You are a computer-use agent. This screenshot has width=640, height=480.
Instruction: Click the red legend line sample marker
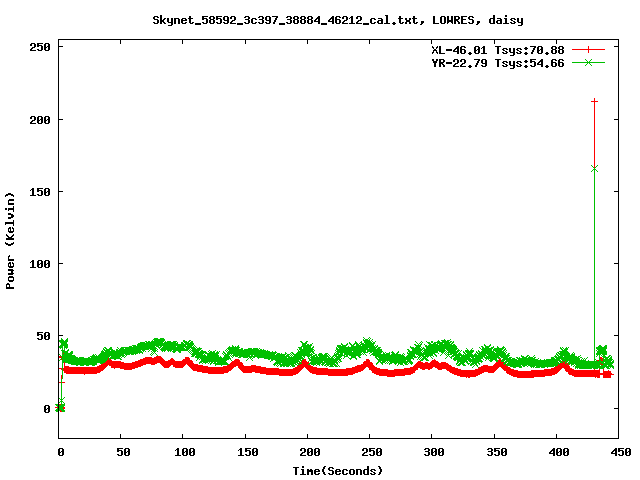tap(588, 50)
